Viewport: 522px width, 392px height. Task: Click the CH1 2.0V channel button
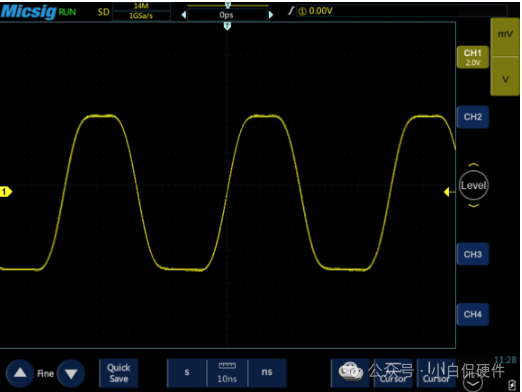pyautogui.click(x=472, y=57)
